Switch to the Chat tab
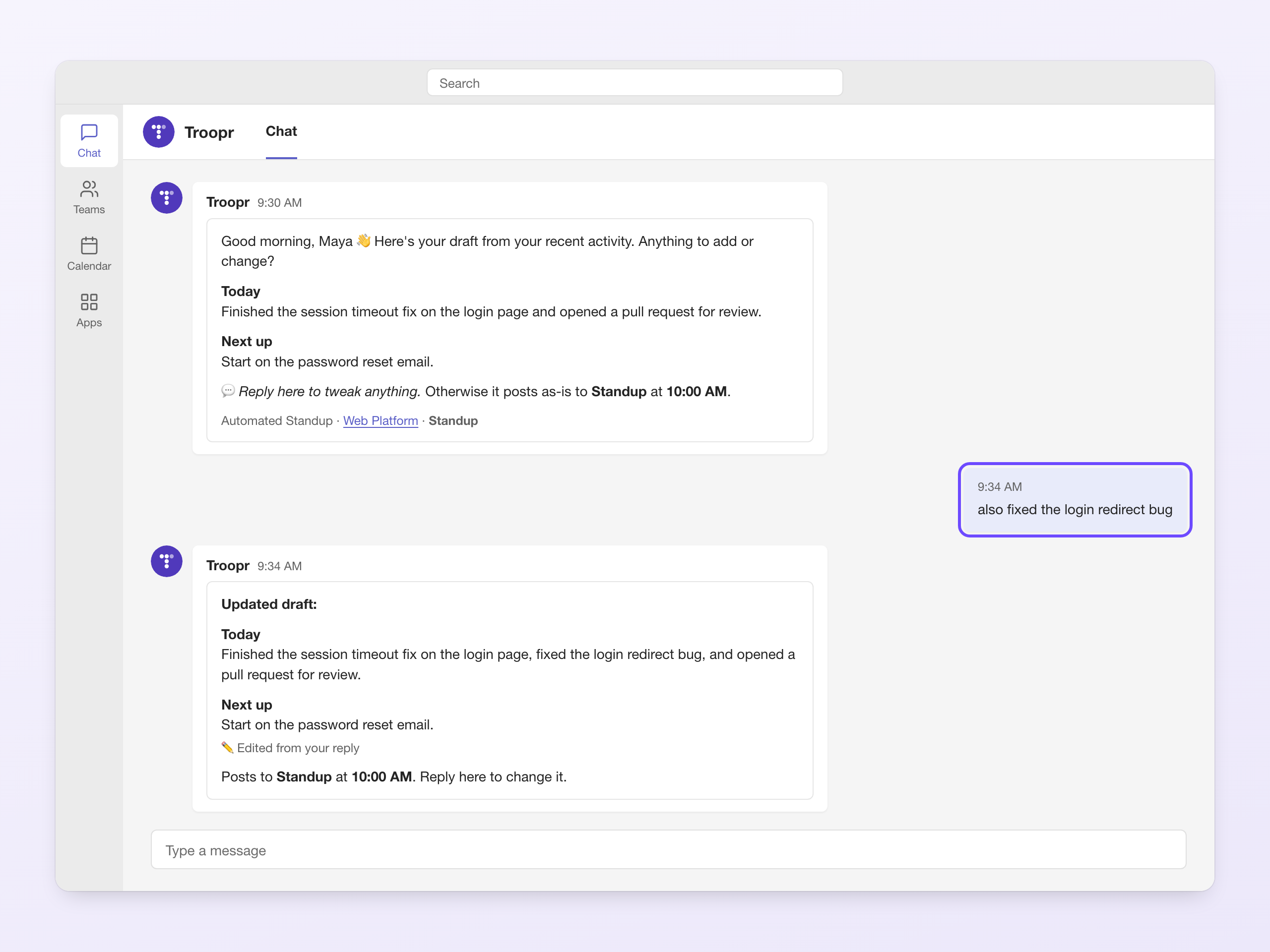This screenshot has width=1270, height=952. pos(281,131)
